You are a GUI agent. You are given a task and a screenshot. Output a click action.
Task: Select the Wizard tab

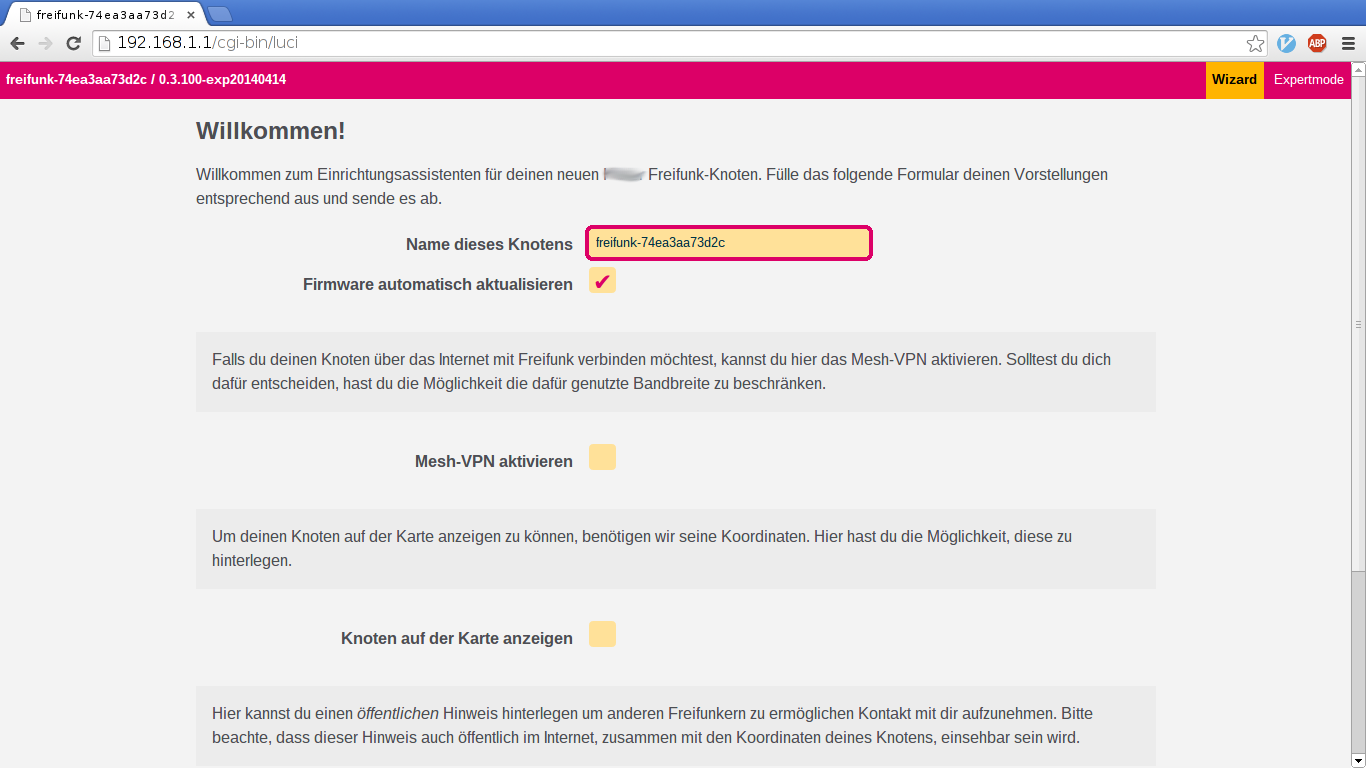tap(1234, 80)
